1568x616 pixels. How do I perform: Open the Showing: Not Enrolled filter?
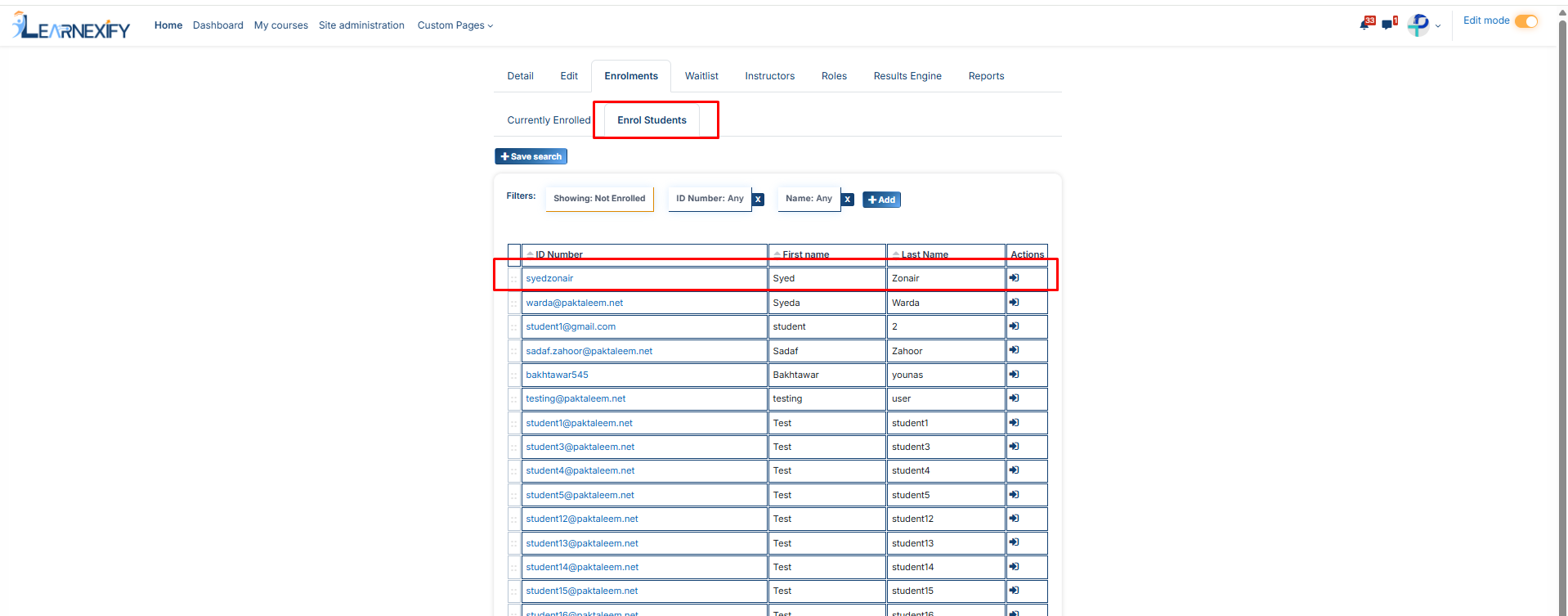pos(599,199)
